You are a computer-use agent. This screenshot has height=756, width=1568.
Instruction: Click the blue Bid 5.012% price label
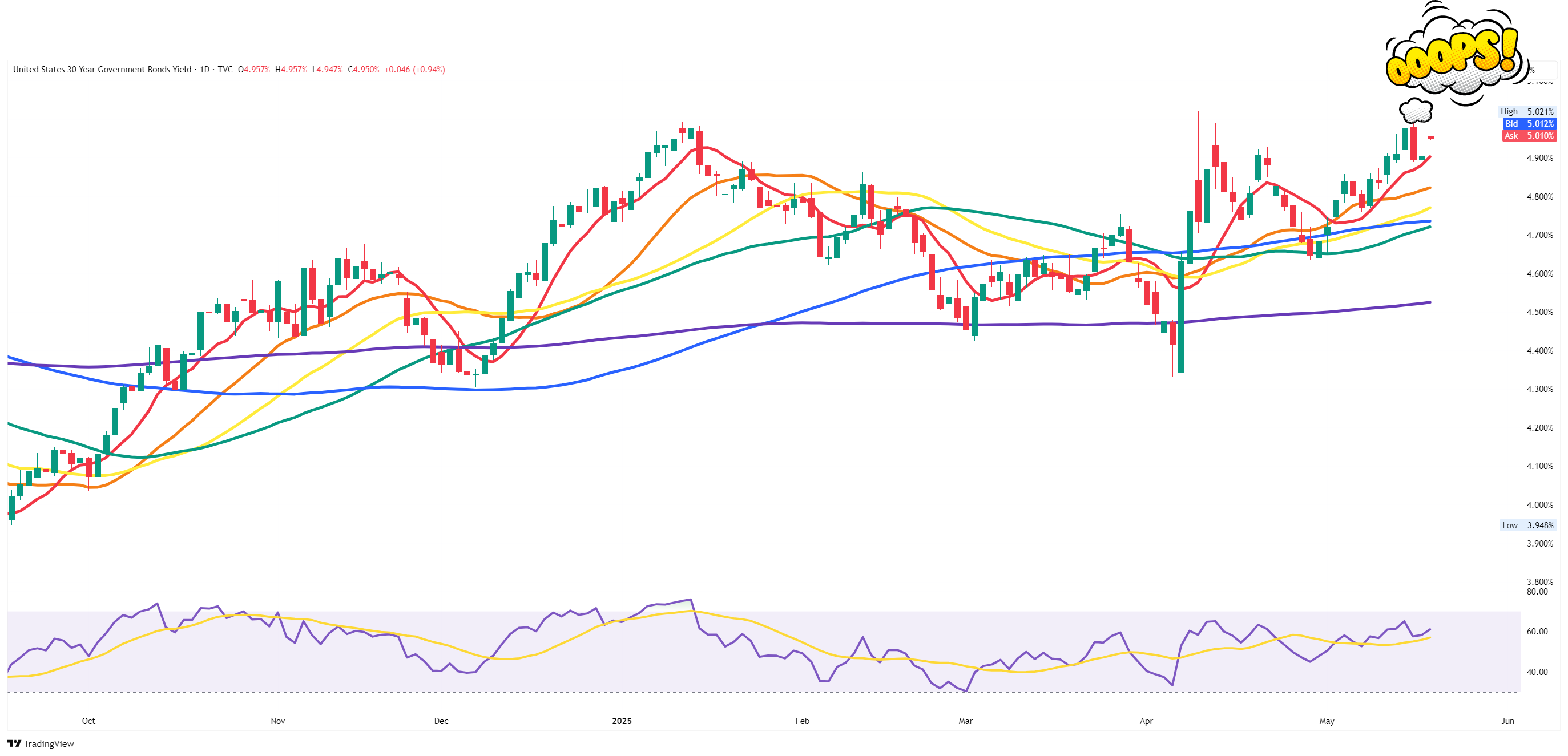(1529, 123)
